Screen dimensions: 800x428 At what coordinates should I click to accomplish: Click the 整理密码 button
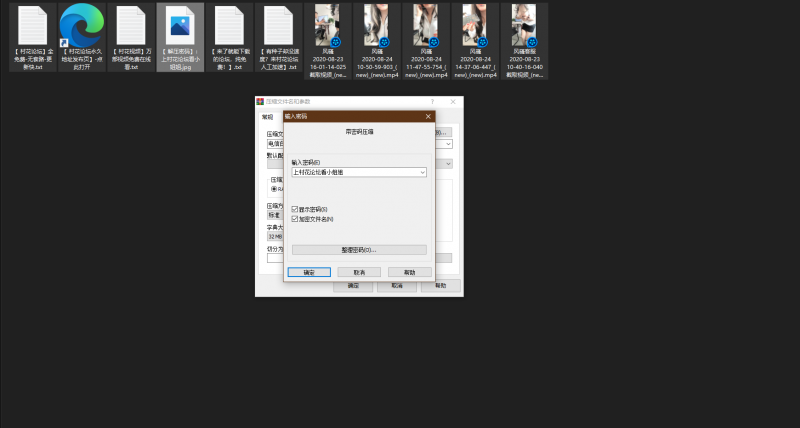(359, 250)
